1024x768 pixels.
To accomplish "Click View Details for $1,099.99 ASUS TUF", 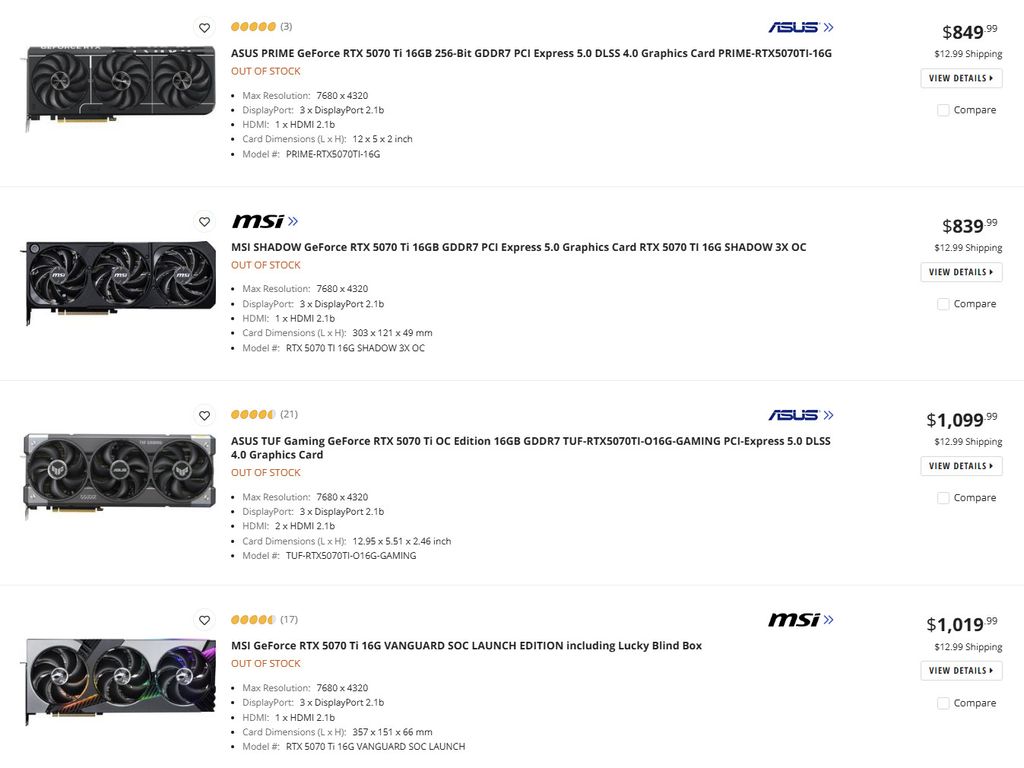I will [x=961, y=466].
